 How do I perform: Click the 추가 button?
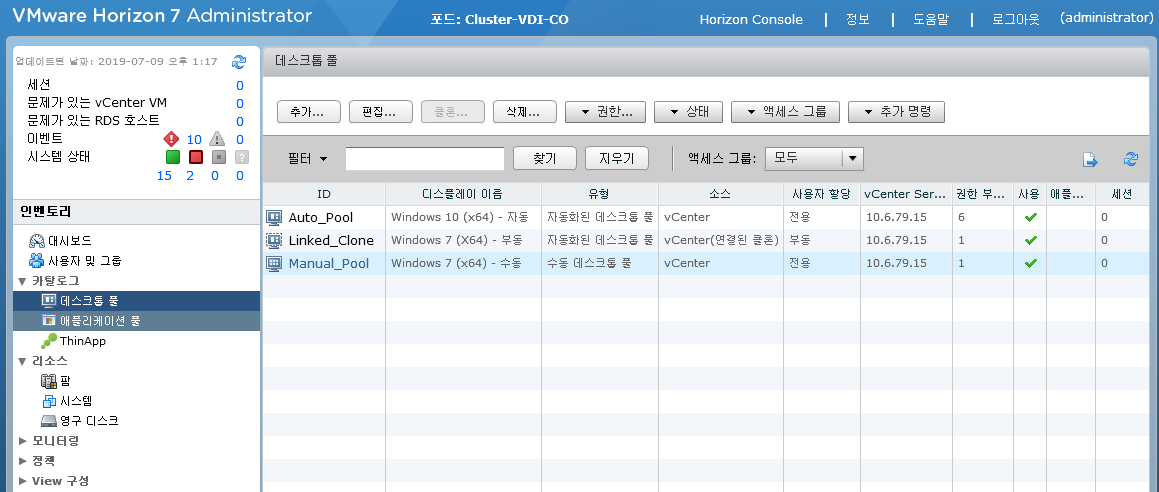click(308, 112)
